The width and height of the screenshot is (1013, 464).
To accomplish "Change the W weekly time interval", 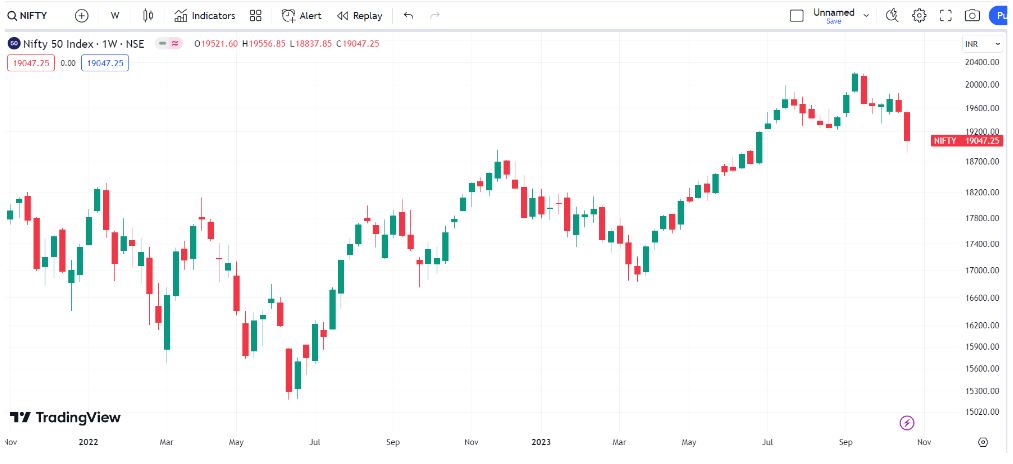I will 115,16.
